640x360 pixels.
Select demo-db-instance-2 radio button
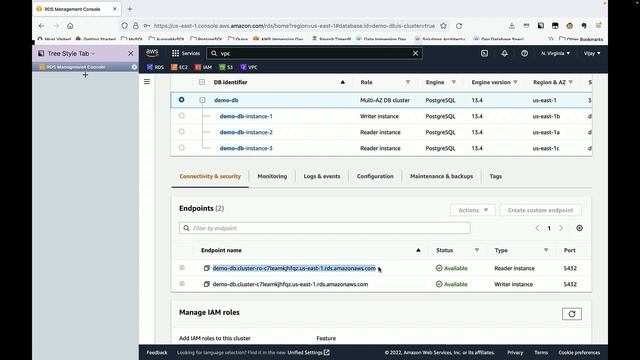pos(182,131)
